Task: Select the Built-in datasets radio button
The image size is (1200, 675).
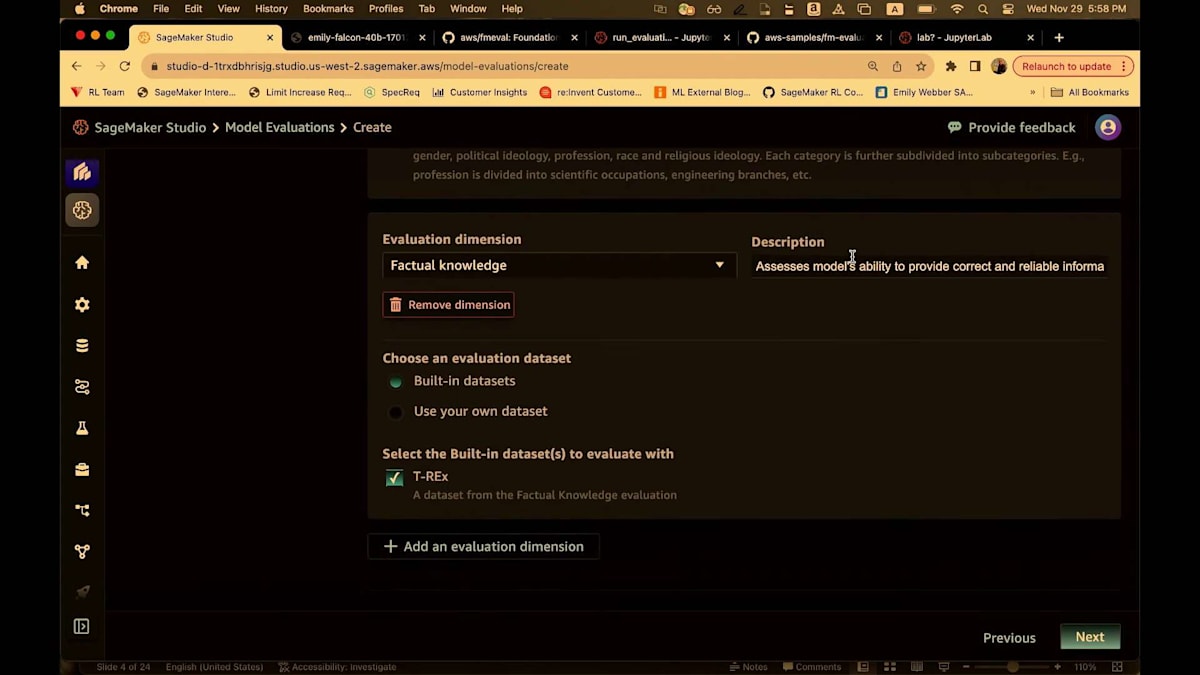Action: [396, 382]
